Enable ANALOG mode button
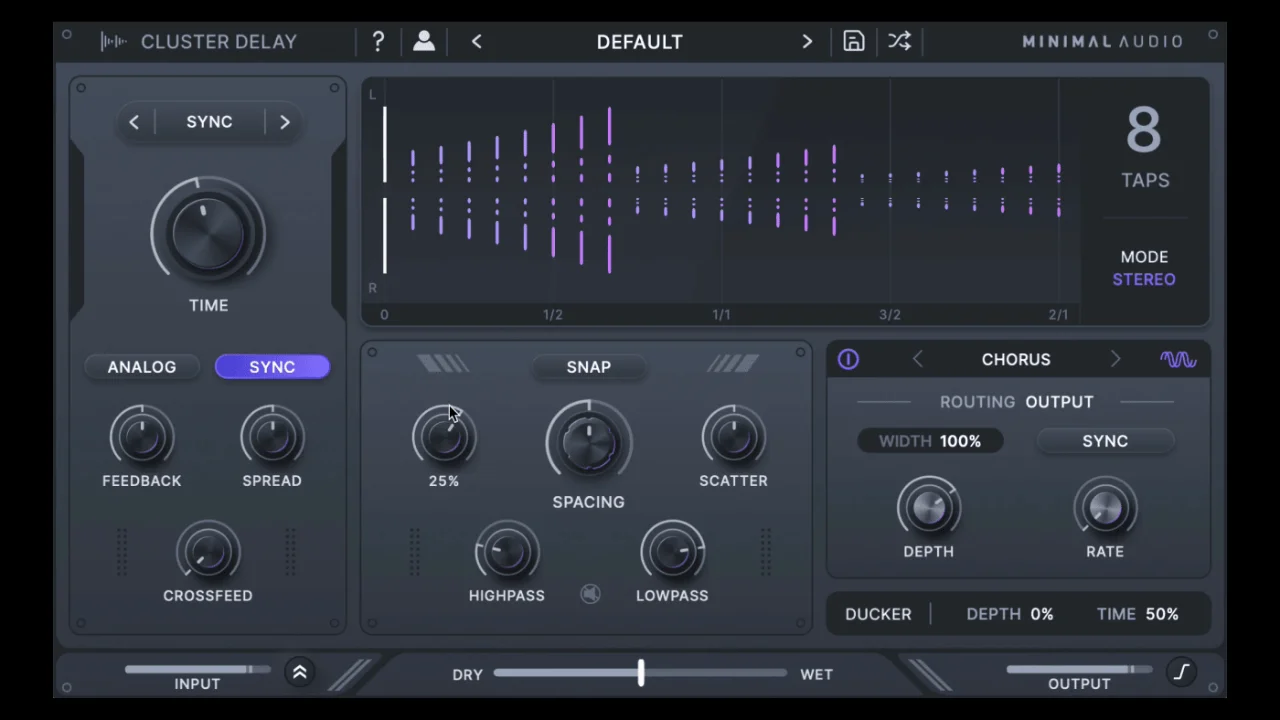The height and width of the screenshot is (720, 1280). 142,367
